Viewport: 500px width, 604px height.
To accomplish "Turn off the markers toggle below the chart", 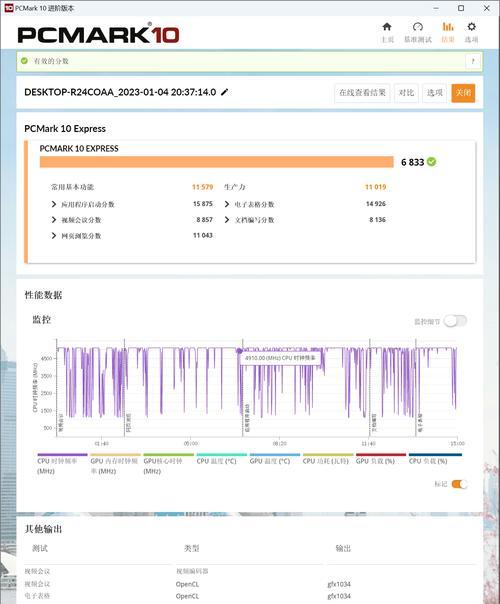I will 459,484.
